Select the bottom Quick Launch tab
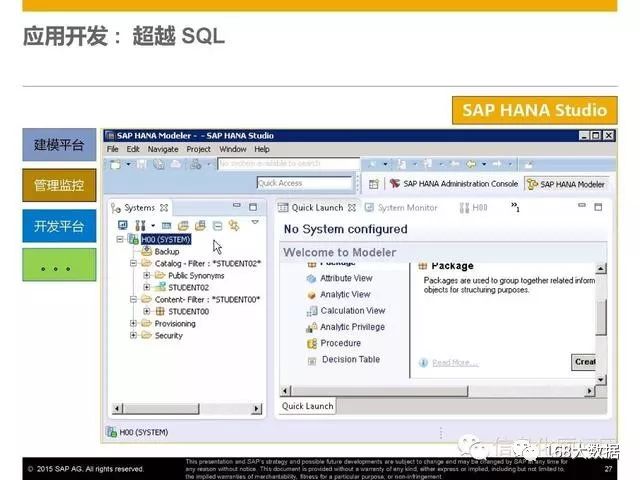Image resolution: width=640 pixels, height=480 pixels. [x=307, y=406]
